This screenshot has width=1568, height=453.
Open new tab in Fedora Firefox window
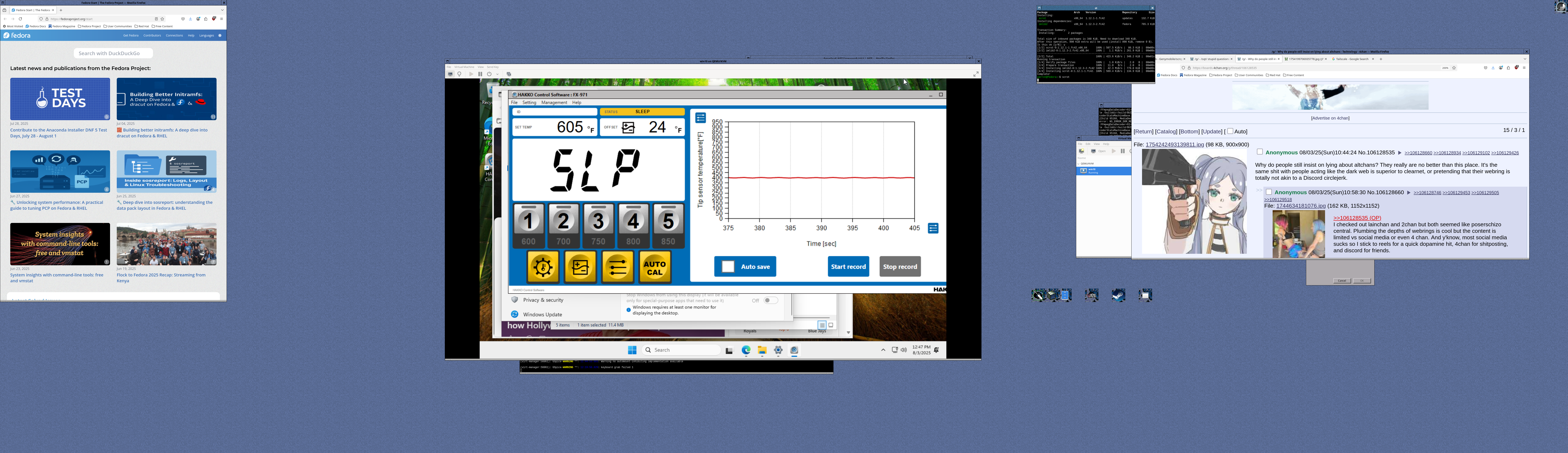(61, 10)
